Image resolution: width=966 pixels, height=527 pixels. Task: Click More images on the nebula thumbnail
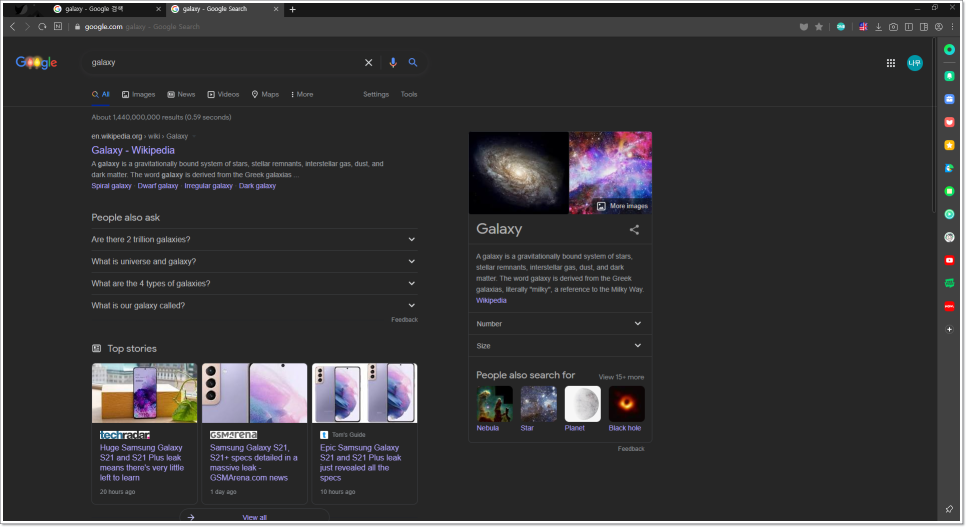click(x=622, y=206)
